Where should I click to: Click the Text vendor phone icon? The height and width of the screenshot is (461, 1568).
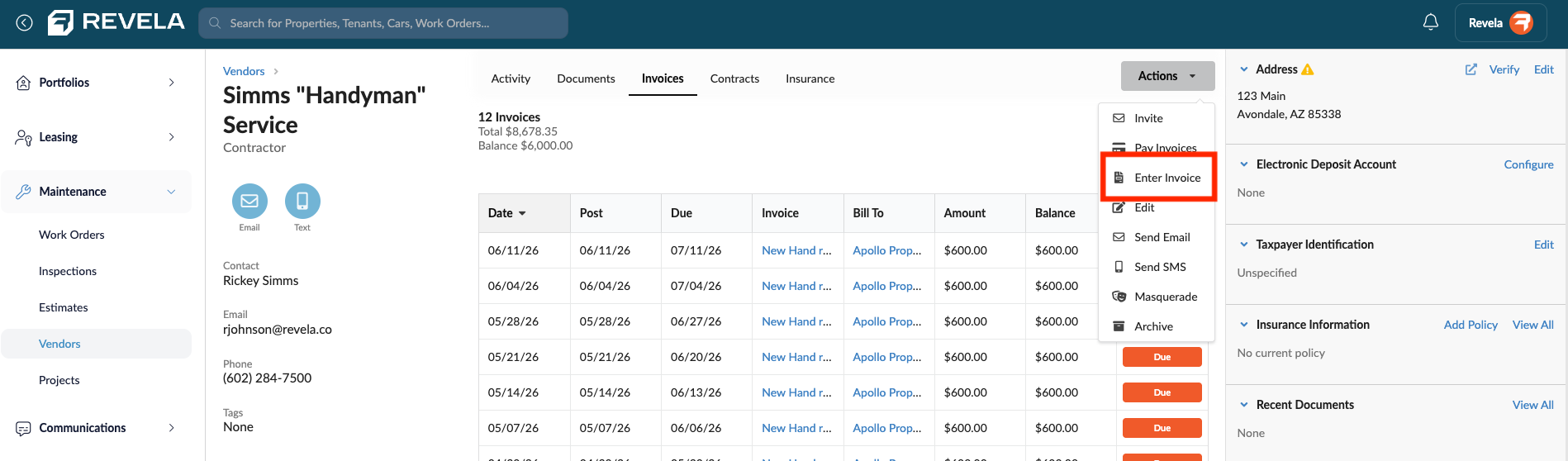click(302, 201)
